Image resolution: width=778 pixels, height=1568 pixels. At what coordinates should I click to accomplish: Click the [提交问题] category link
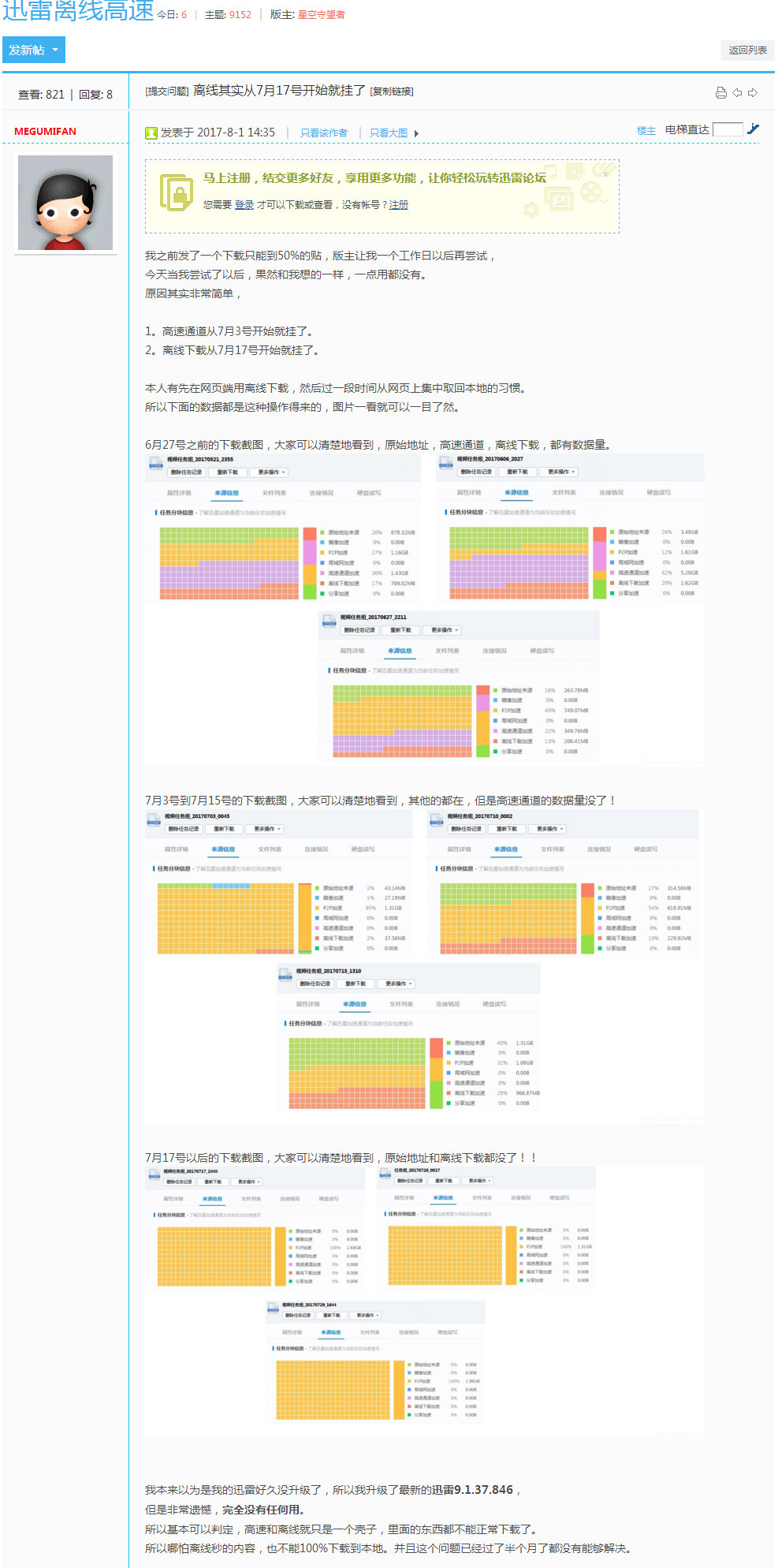pyautogui.click(x=166, y=91)
